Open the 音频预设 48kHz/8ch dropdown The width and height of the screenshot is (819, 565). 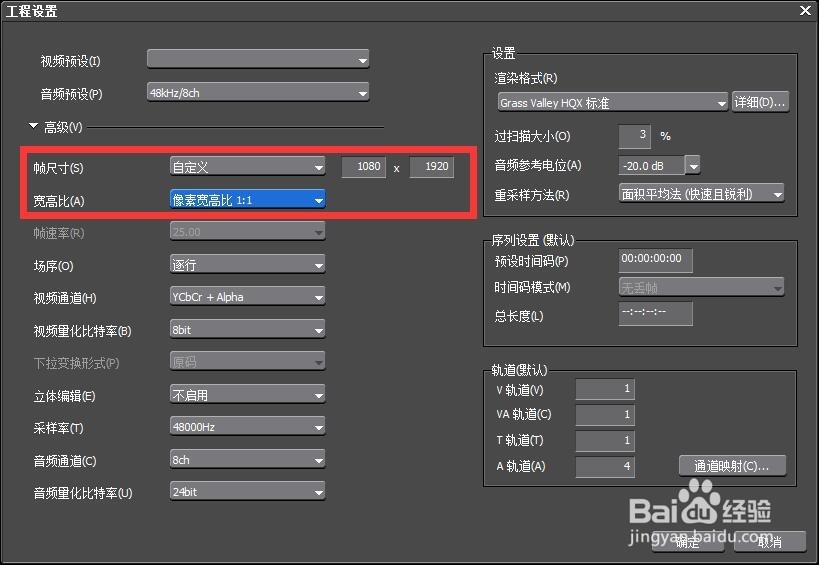(x=258, y=92)
